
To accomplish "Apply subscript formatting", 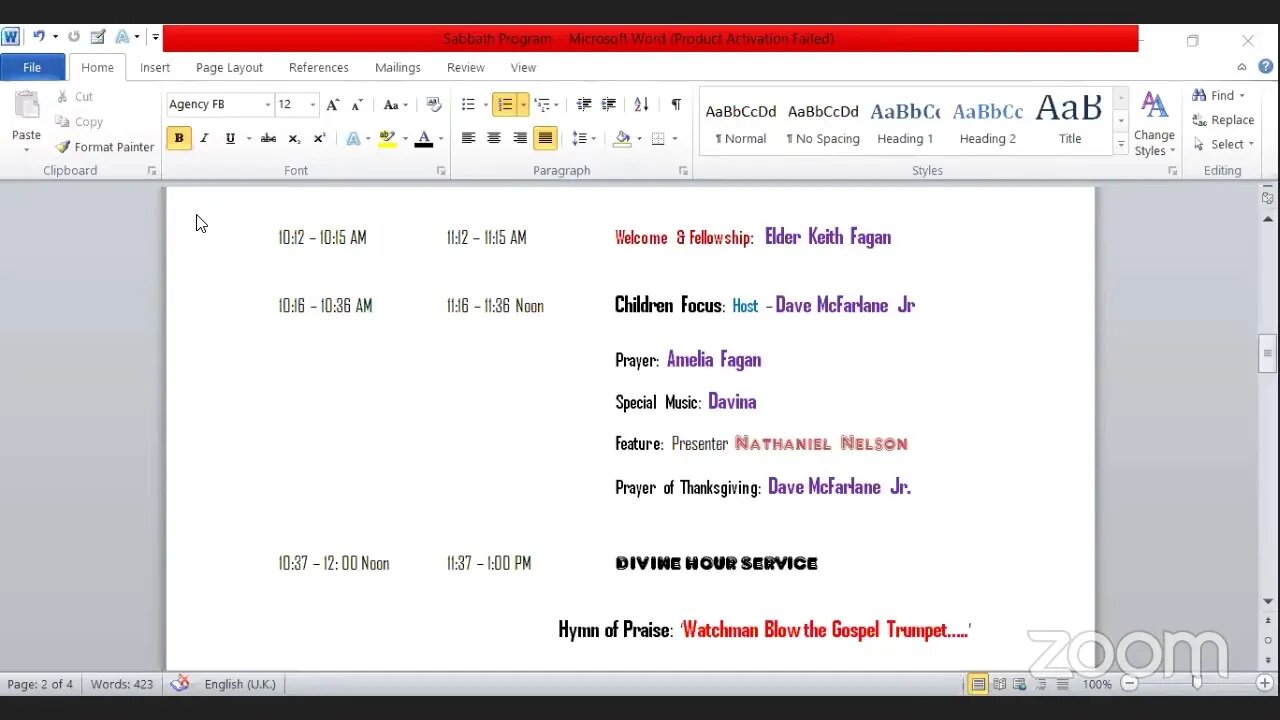I will coord(294,139).
